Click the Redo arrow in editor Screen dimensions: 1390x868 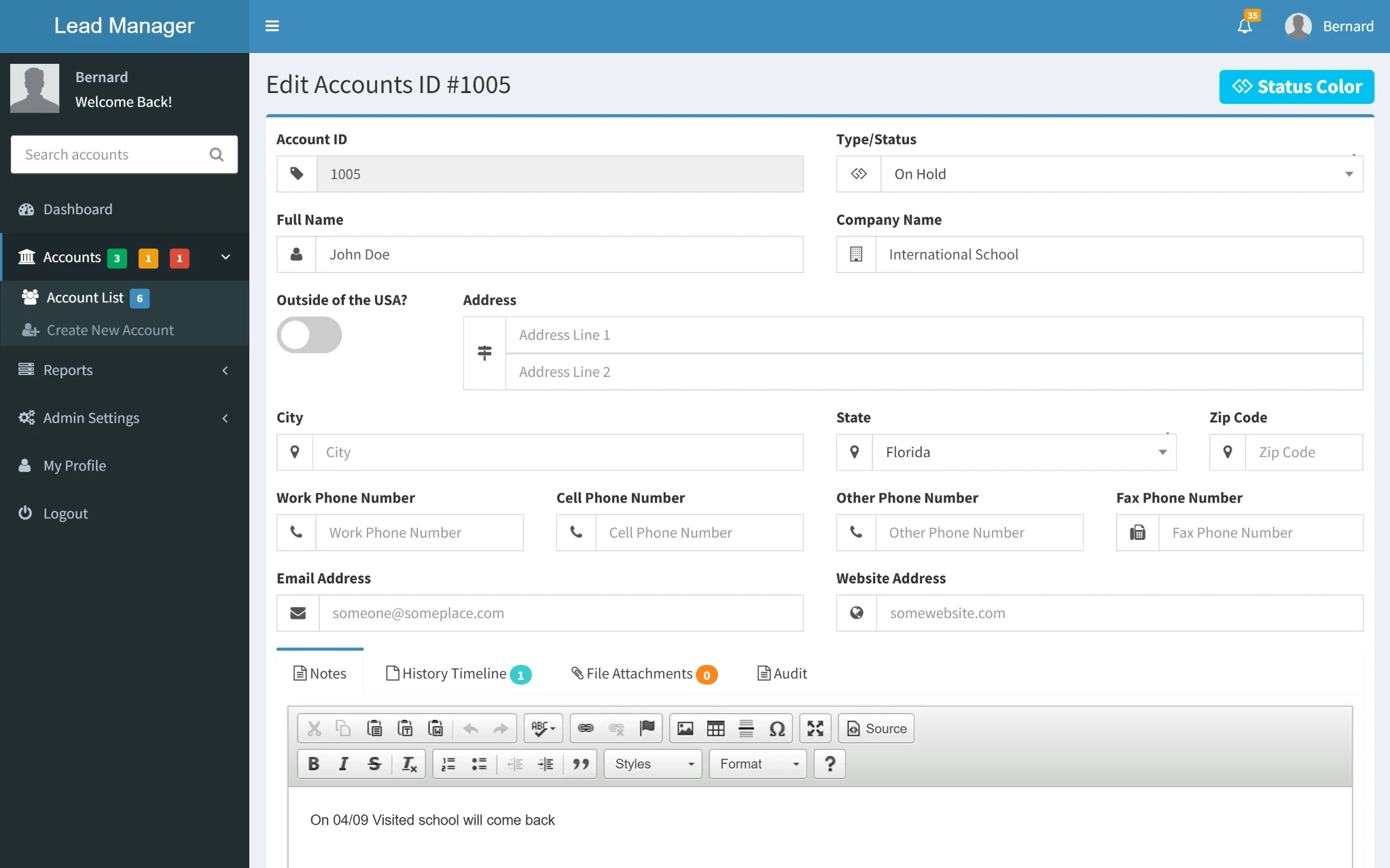click(501, 728)
